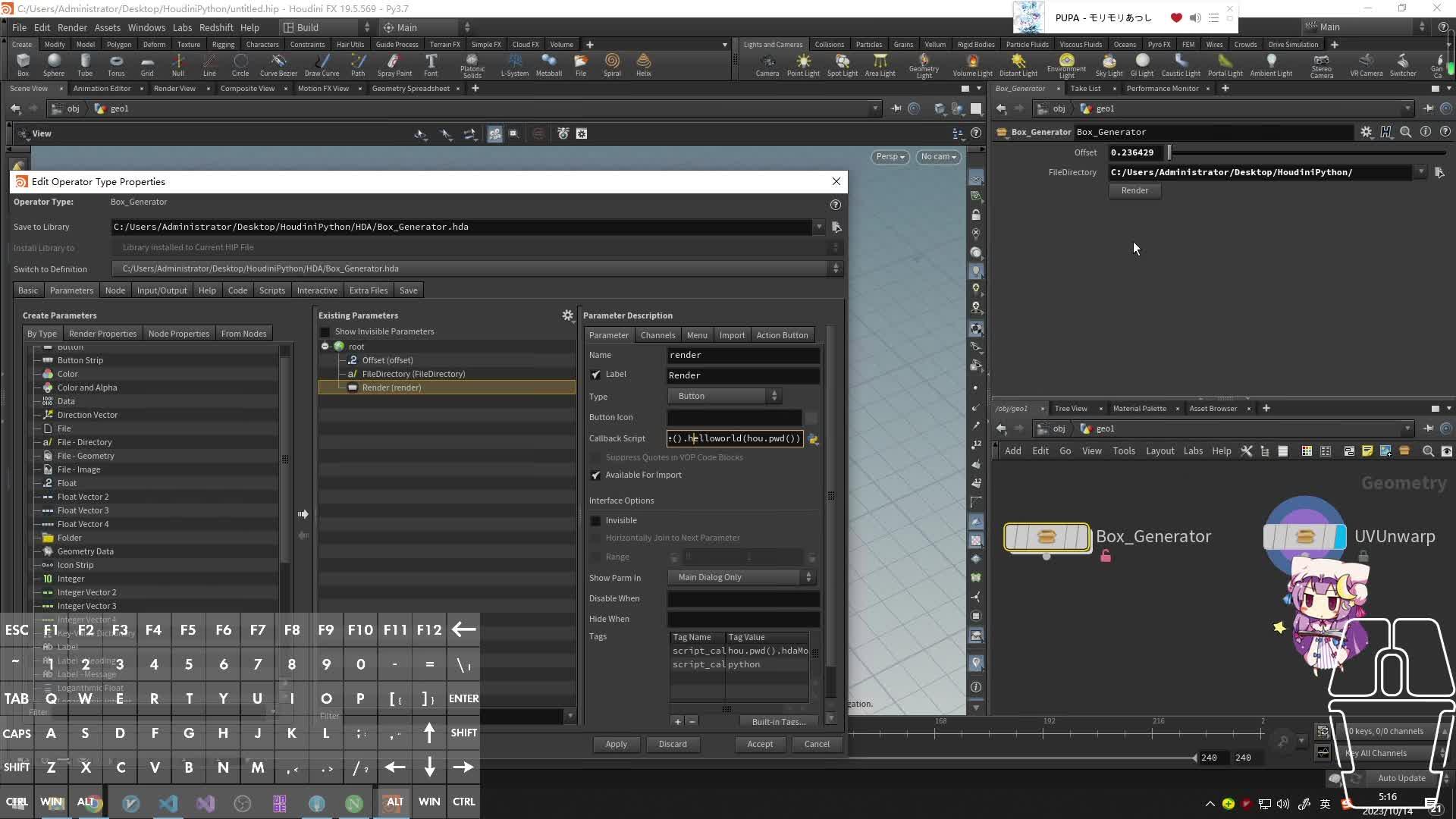The image size is (1456, 819).
Task: Enable Show Invisible Parameters
Action: point(325,331)
